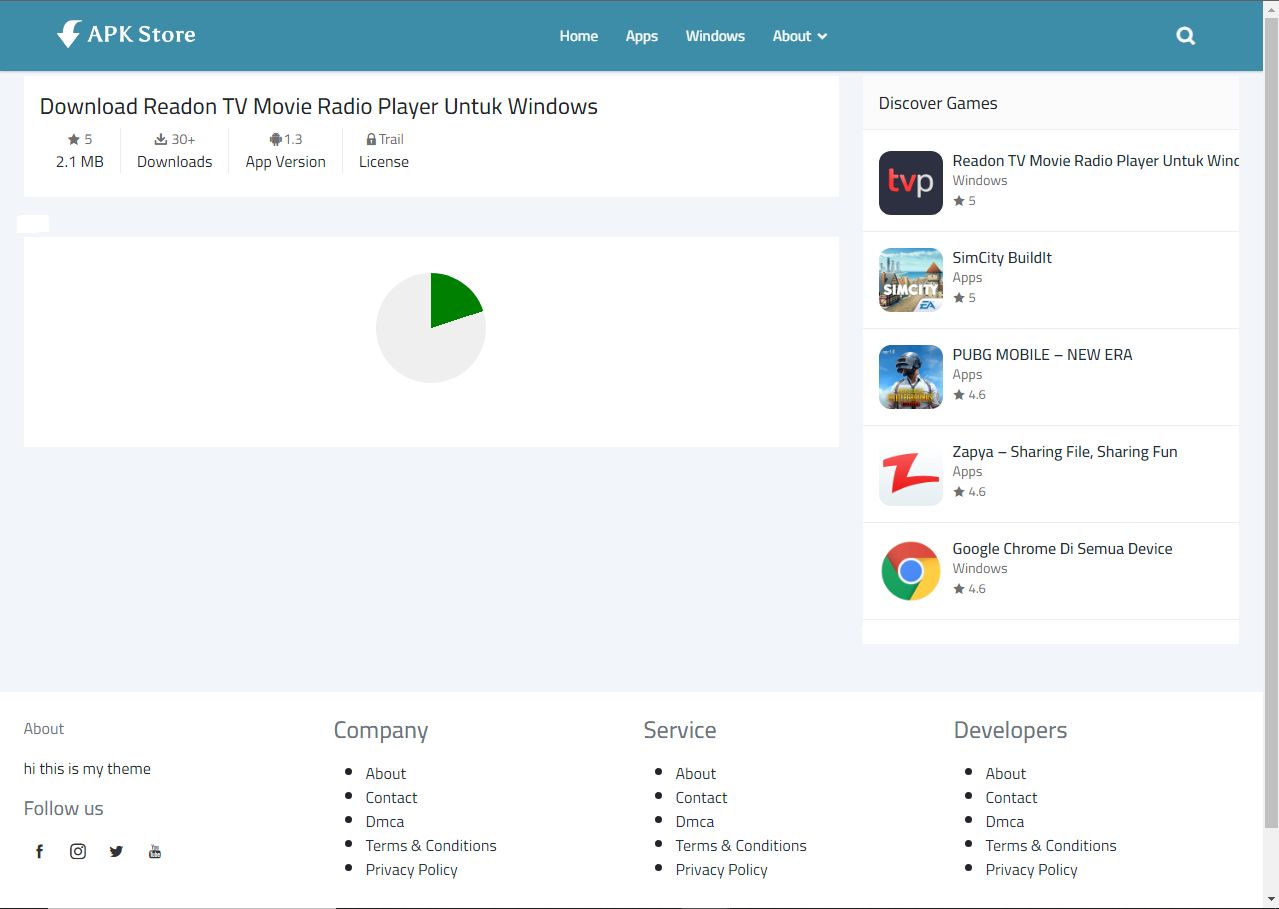The height and width of the screenshot is (909, 1279).
Task: Open the Instagram social icon
Action: pos(78,851)
